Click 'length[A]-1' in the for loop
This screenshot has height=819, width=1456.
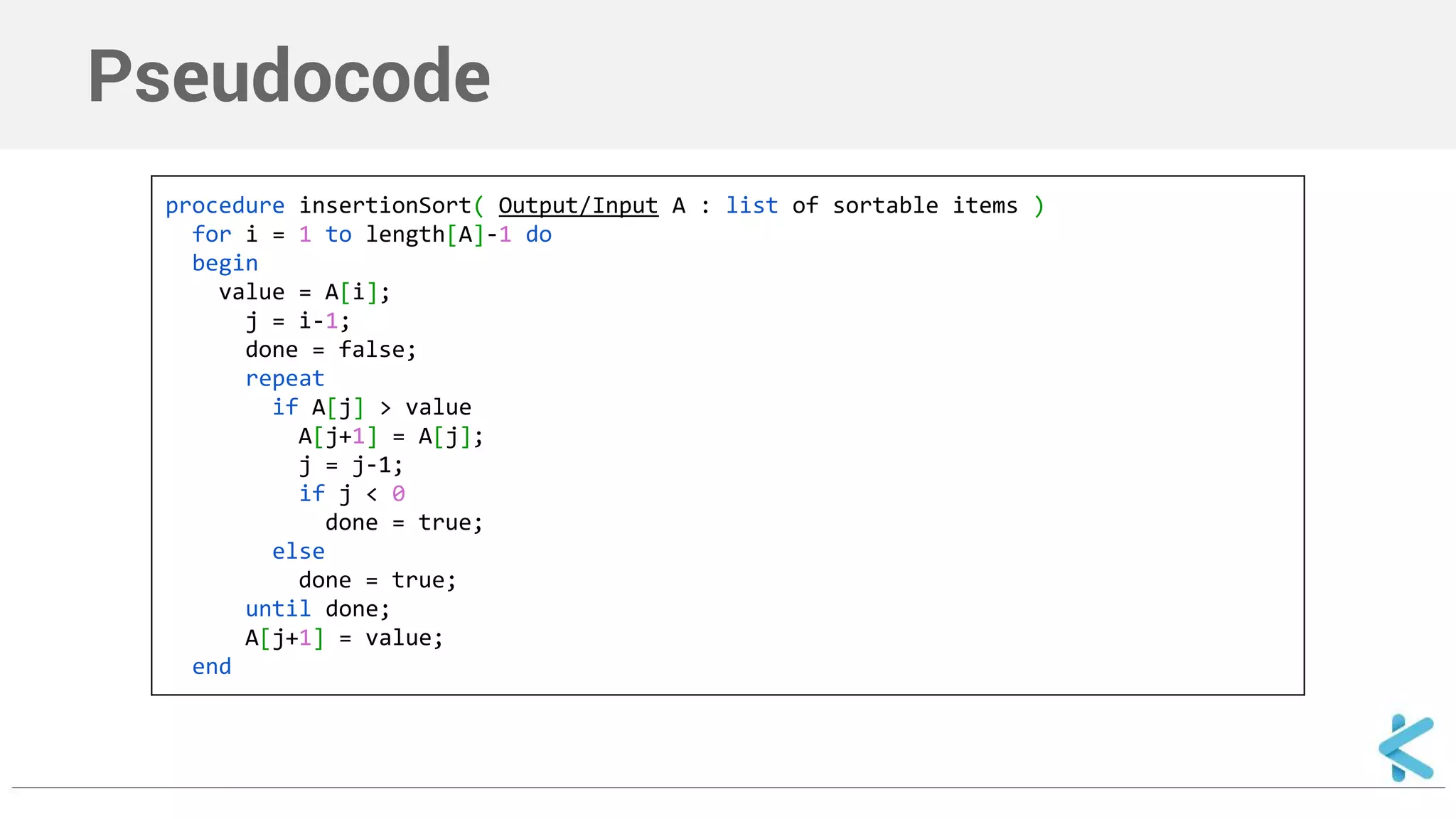(438, 235)
